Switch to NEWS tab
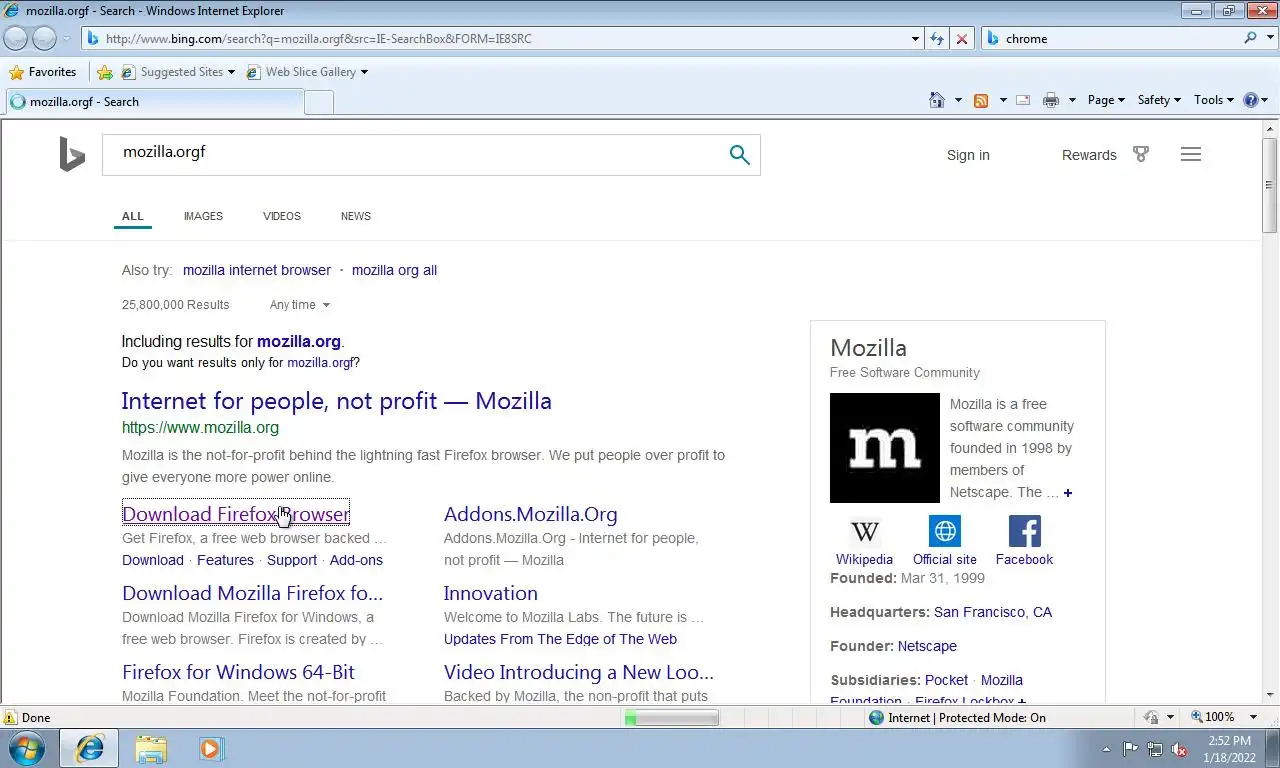 click(356, 216)
